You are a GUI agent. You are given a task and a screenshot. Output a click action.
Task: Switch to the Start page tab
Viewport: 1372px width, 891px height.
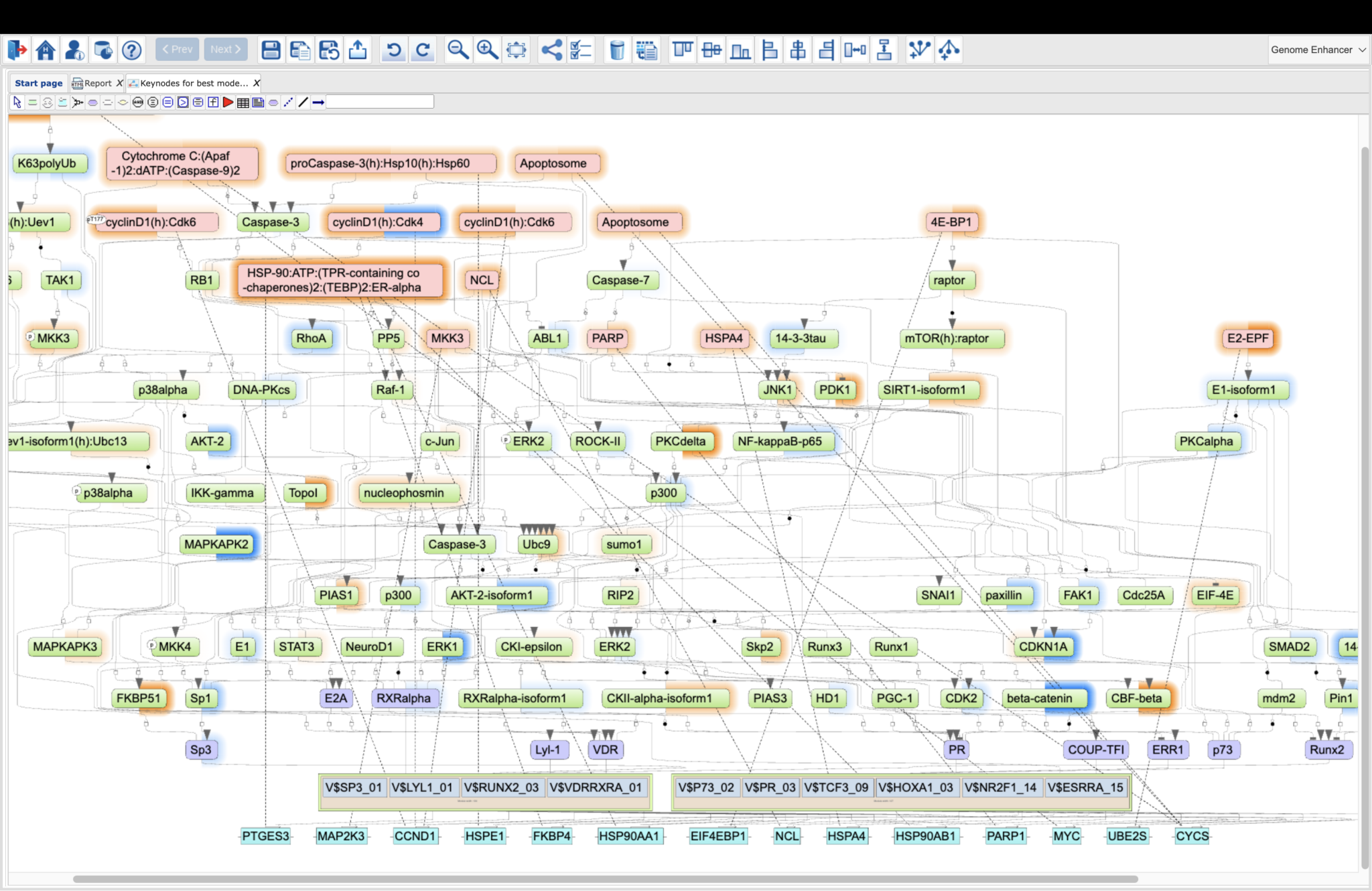(x=38, y=83)
